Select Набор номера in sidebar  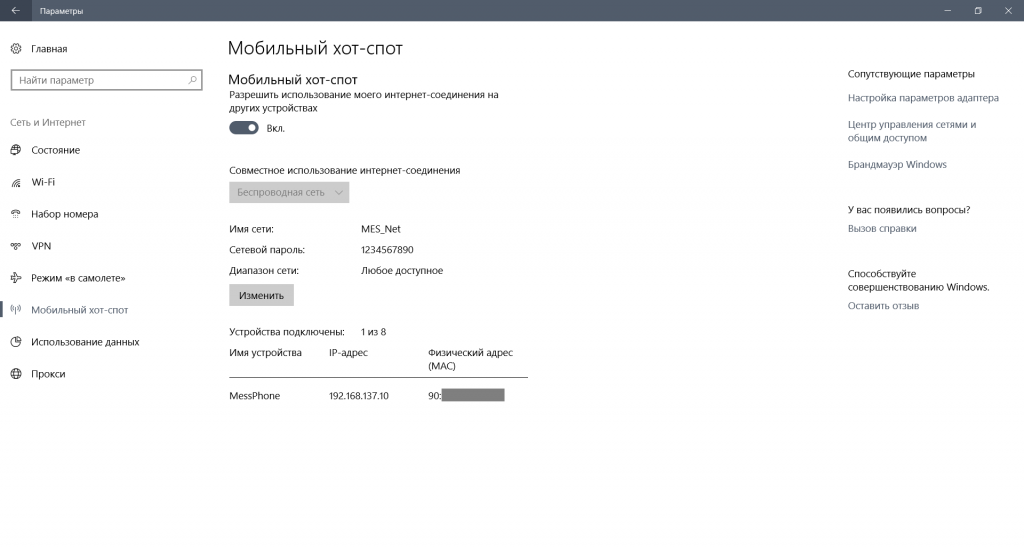(x=65, y=213)
